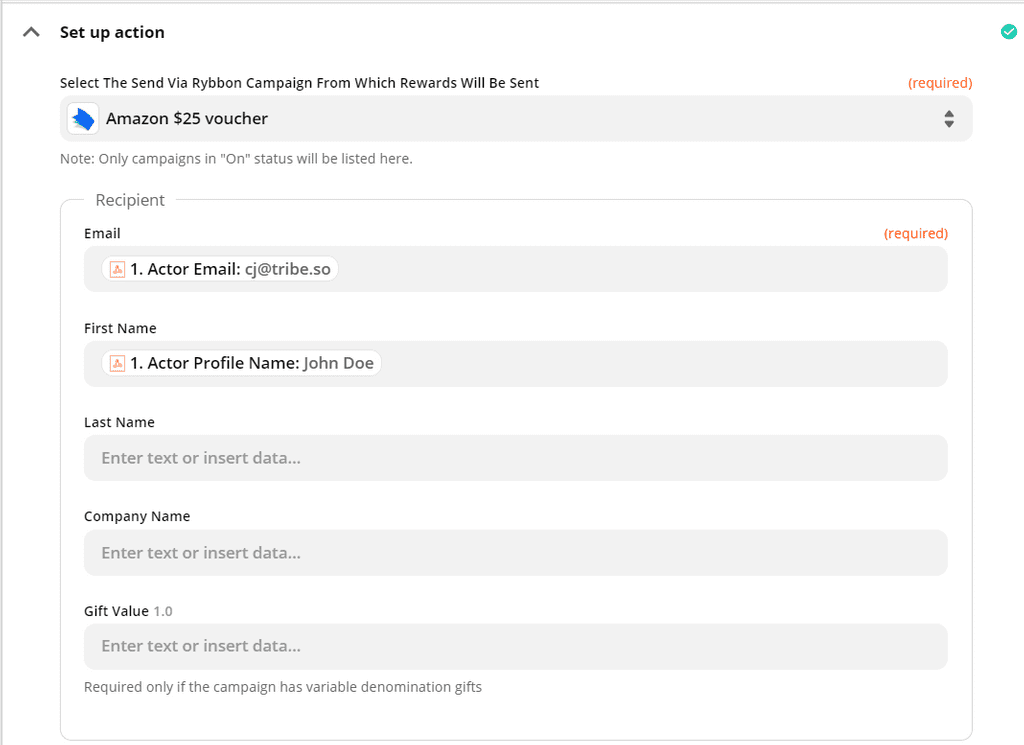The image size is (1024, 745).
Task: Click the green checkmark status icon
Action: point(1009,32)
